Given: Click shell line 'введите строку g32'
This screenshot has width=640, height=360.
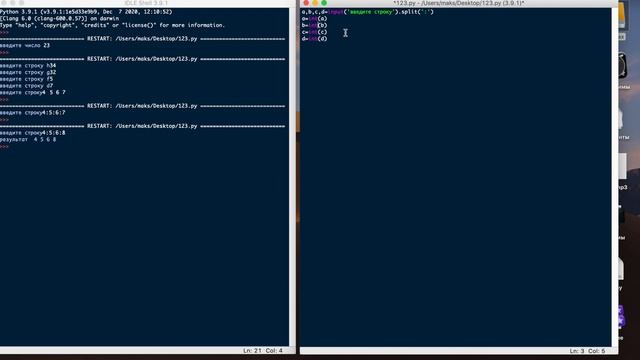Looking at the screenshot, I should 28,72.
